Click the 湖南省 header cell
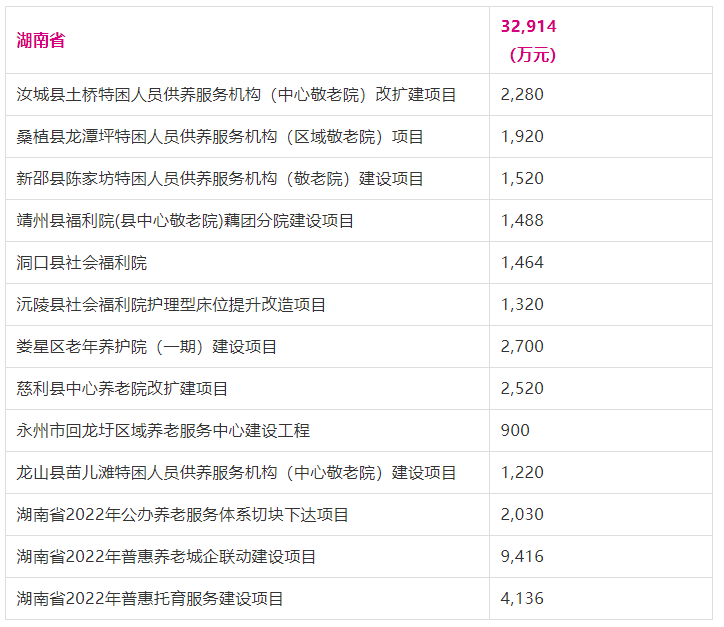 [x=41, y=40]
